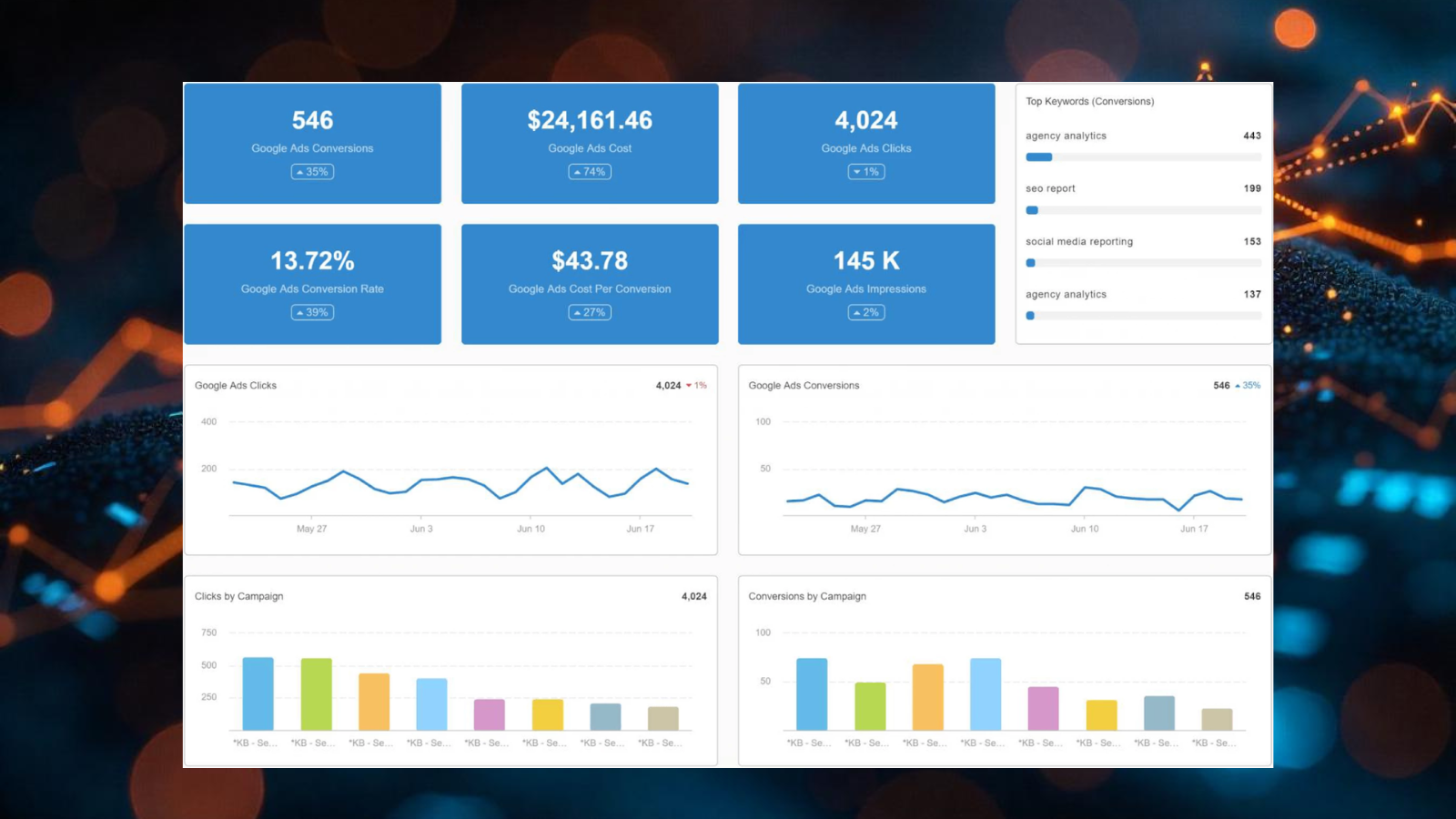Select the $24,161.46 Google Ads Cost card
Viewport: 1456px width, 819px height.
pos(590,144)
